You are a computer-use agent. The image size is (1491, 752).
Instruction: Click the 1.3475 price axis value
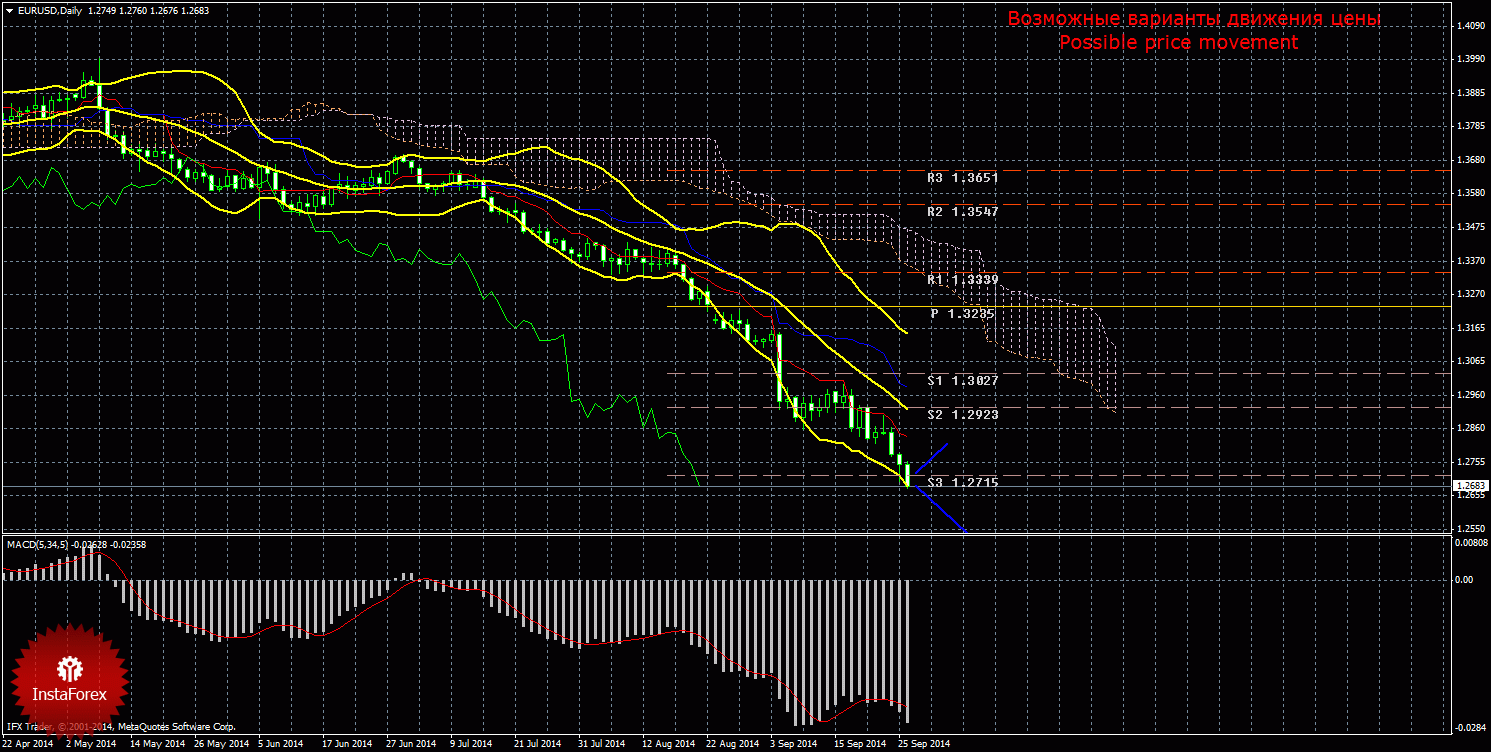click(1469, 228)
